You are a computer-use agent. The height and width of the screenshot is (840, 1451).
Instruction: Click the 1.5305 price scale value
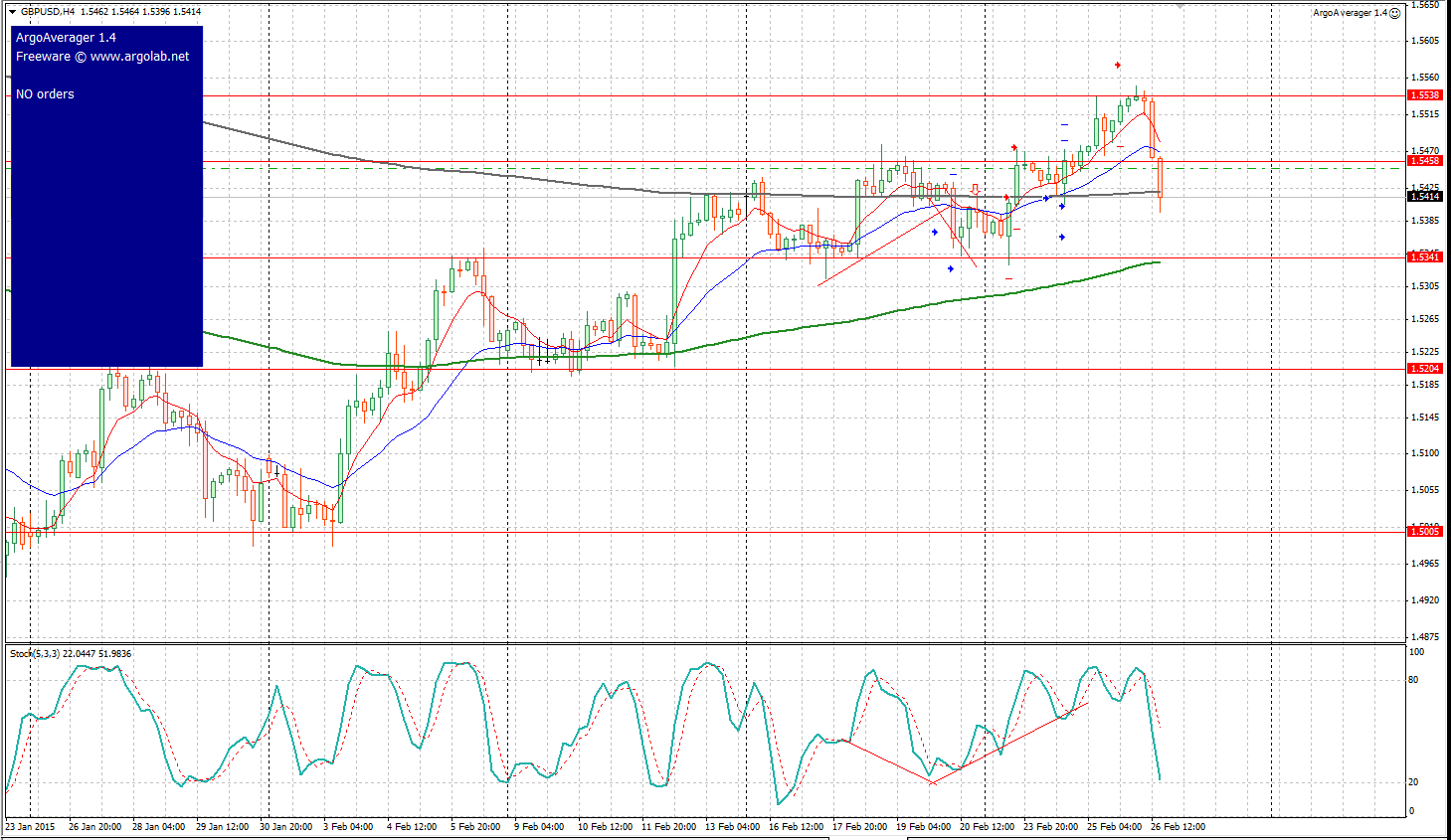1425,286
